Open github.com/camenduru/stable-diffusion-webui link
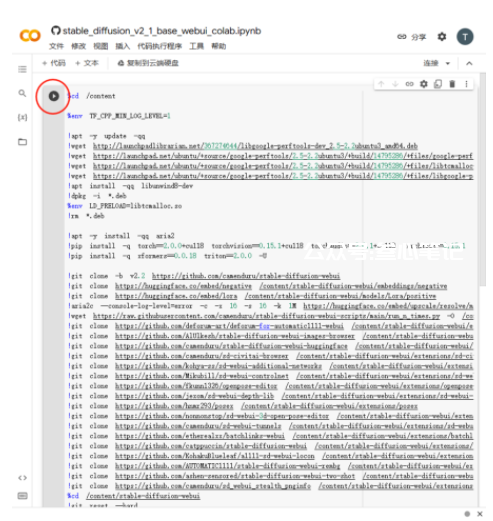The width and height of the screenshot is (493, 521). tap(246, 276)
